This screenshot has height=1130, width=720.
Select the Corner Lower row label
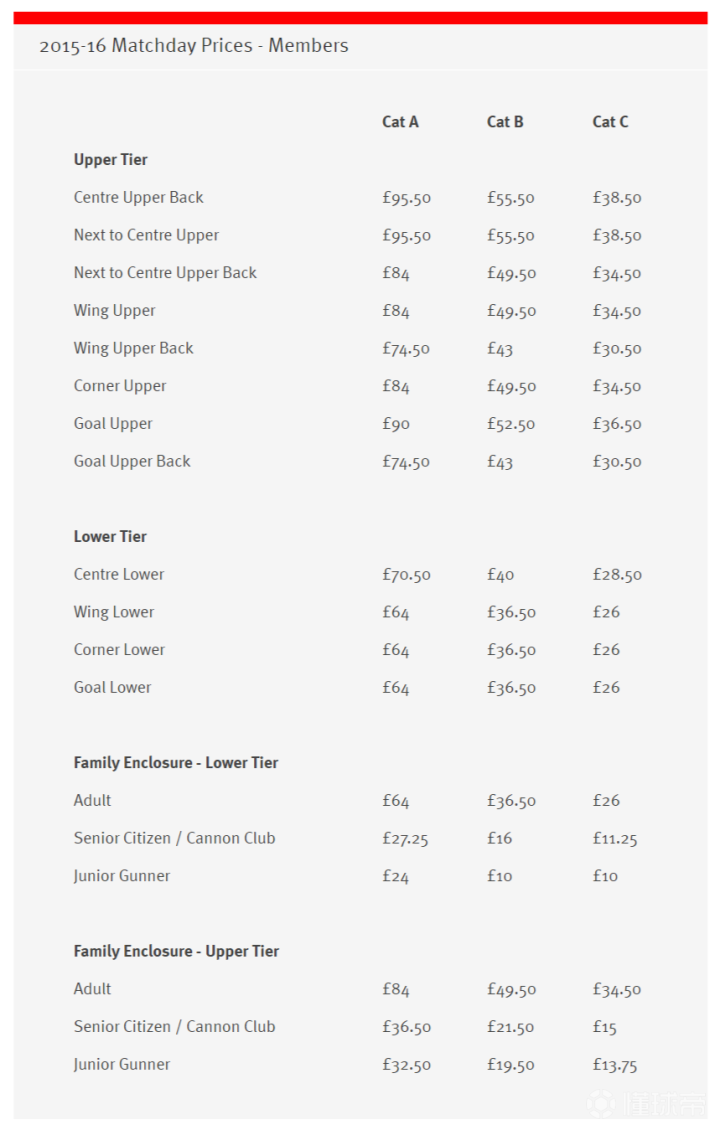click(119, 650)
